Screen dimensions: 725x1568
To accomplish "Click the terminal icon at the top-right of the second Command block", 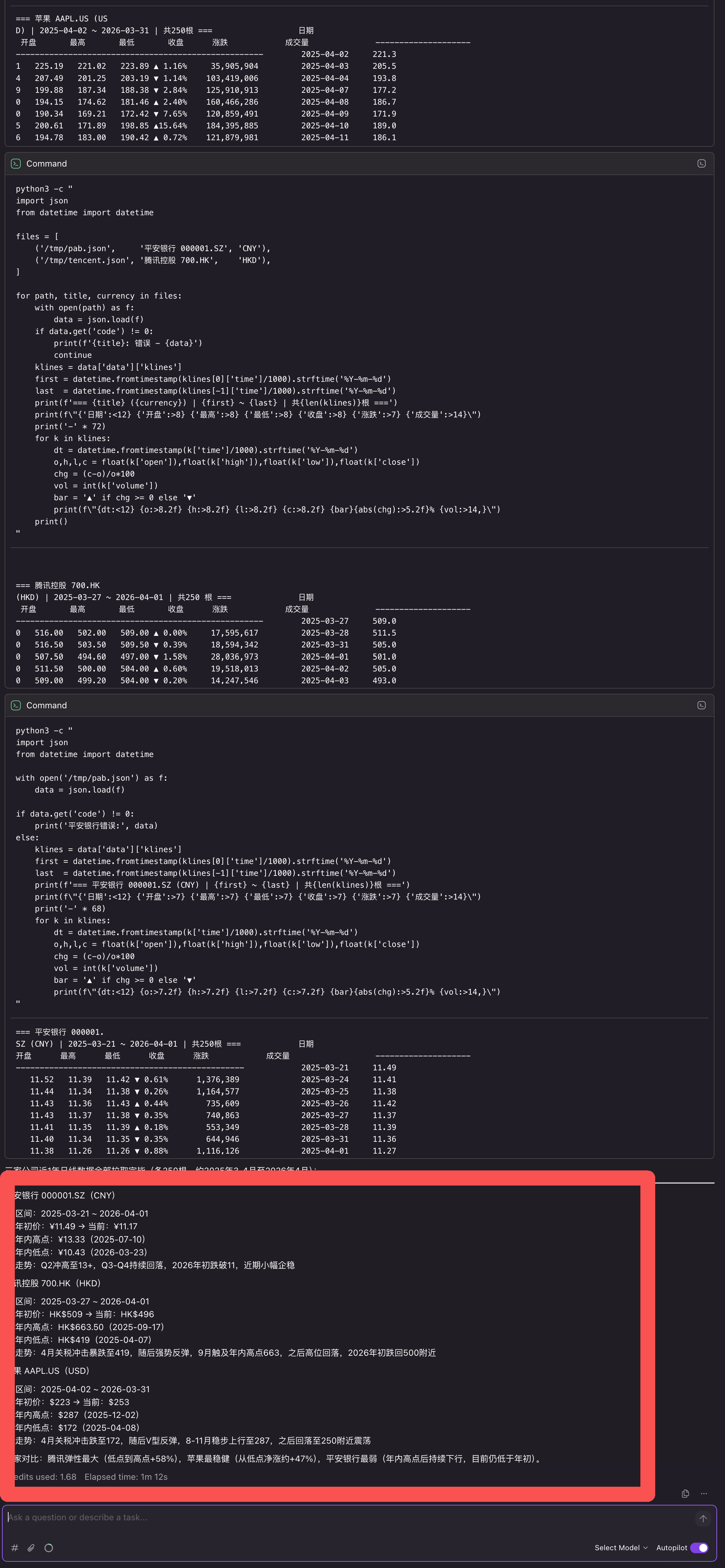I will coord(701,705).
